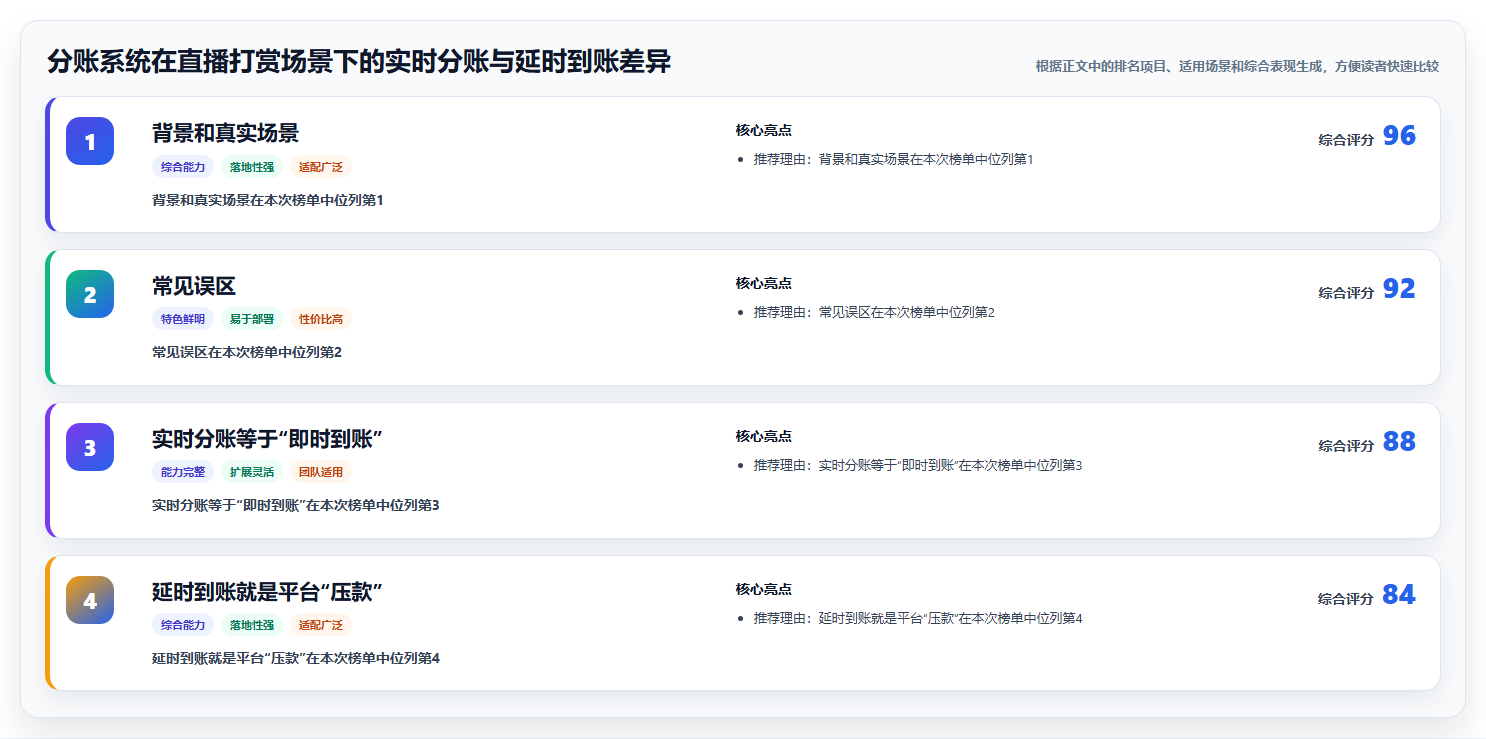The image size is (1486, 739).
Task: Click bold summary 延时到账就是平台"压款"在本次榜单中位列第4
Action: coord(296,658)
